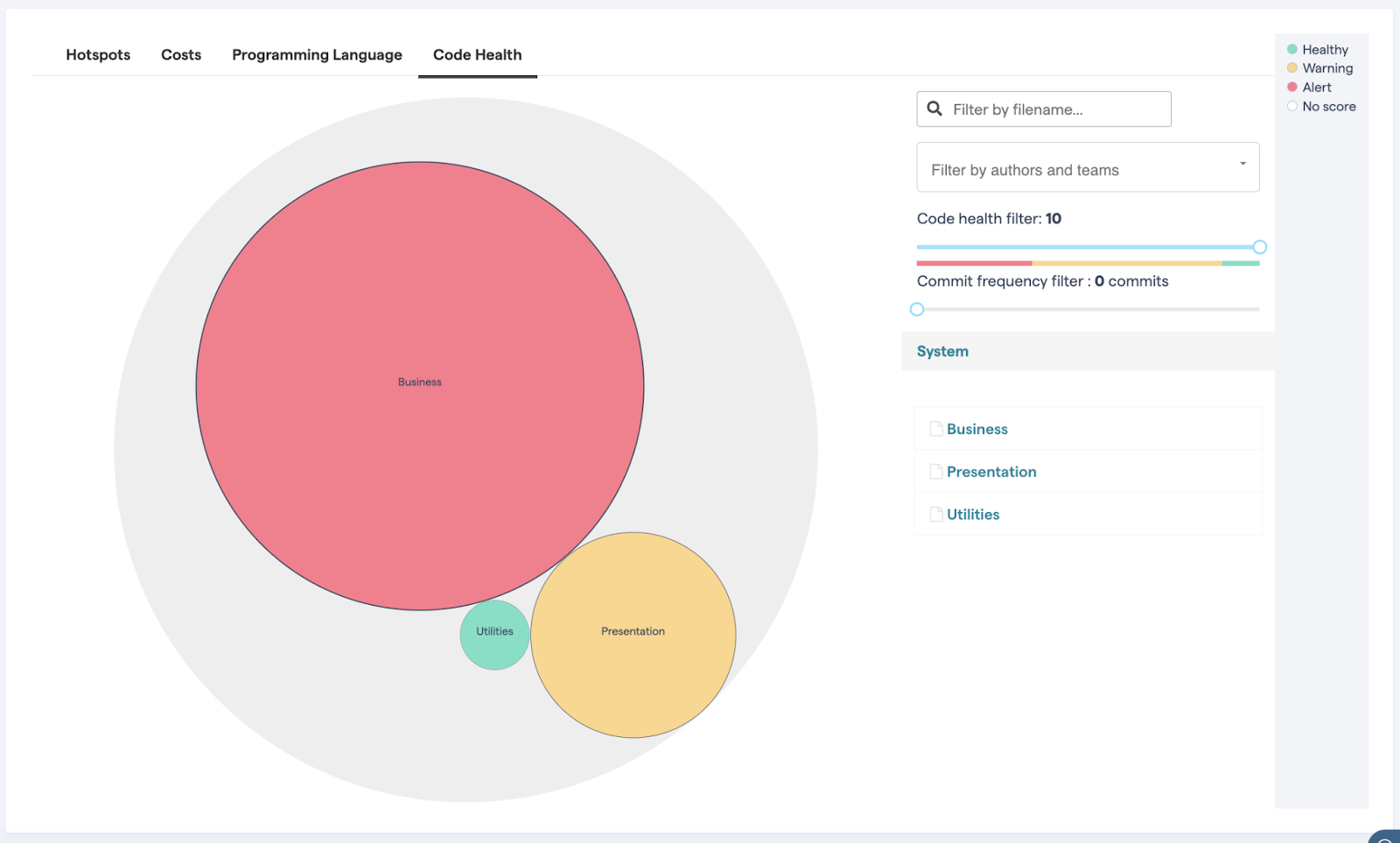Viewport: 1400px width, 843px height.
Task: Expand the System section
Action: [x=941, y=350]
